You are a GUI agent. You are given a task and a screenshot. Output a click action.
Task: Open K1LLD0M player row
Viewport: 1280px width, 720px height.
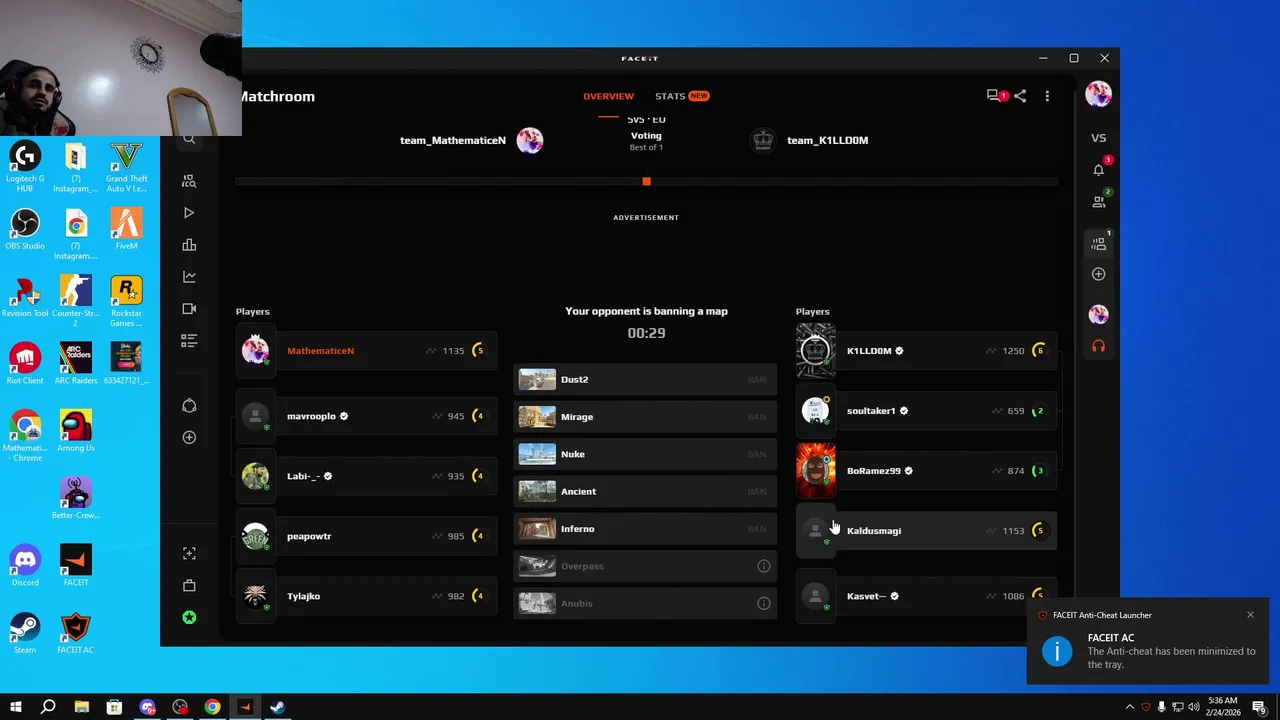click(926, 351)
